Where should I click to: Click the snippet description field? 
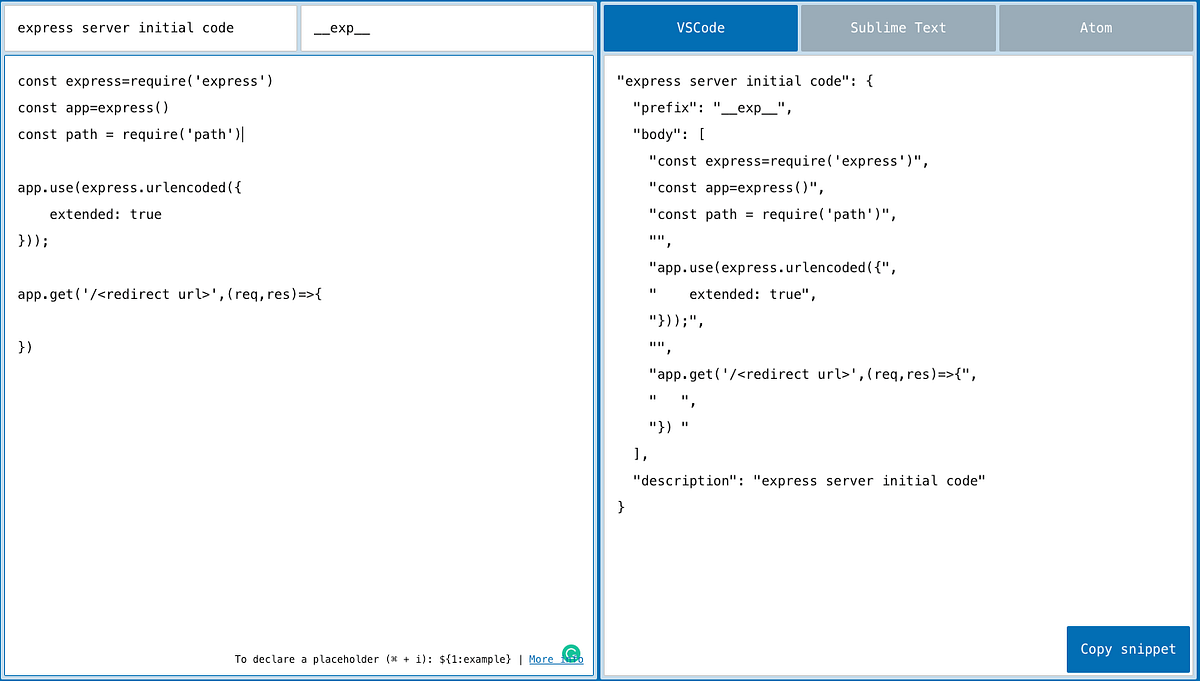150,27
